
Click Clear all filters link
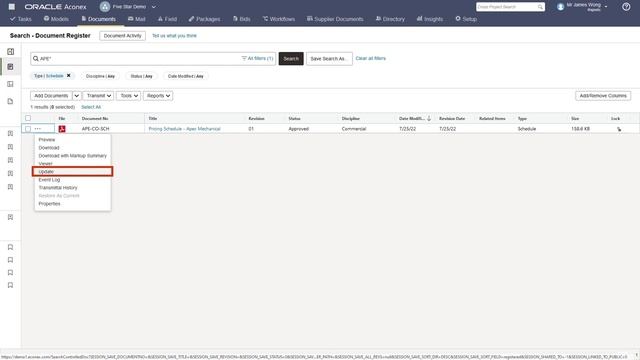tap(370, 58)
